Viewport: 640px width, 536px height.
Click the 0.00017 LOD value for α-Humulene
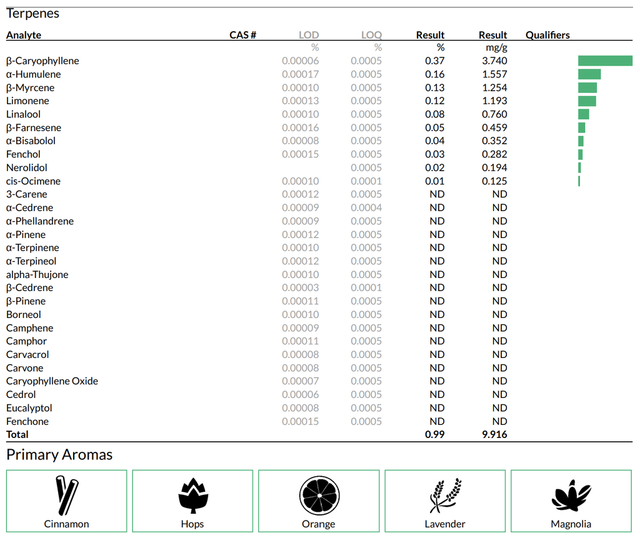point(300,74)
